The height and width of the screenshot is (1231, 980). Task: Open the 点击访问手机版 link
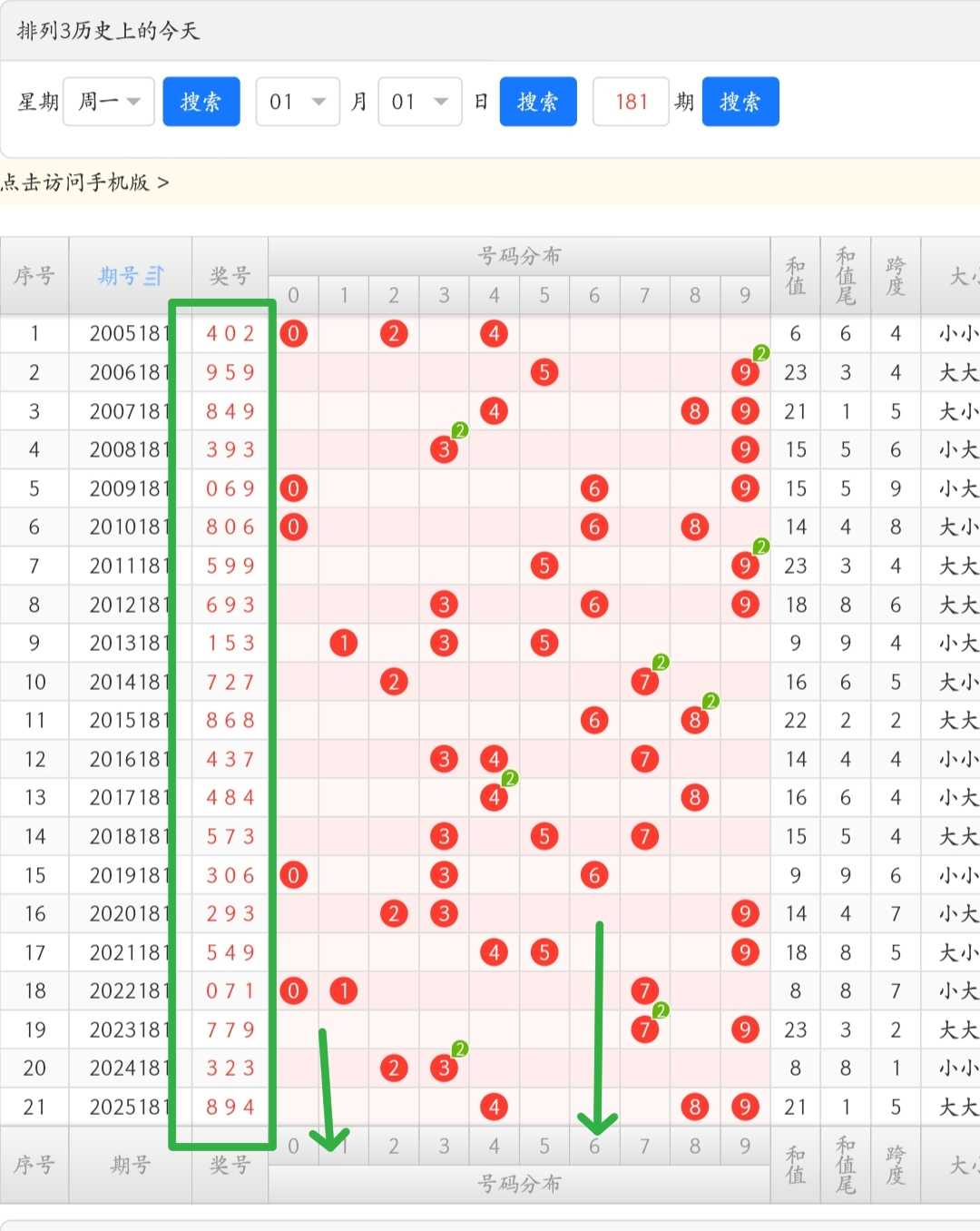pos(85,182)
